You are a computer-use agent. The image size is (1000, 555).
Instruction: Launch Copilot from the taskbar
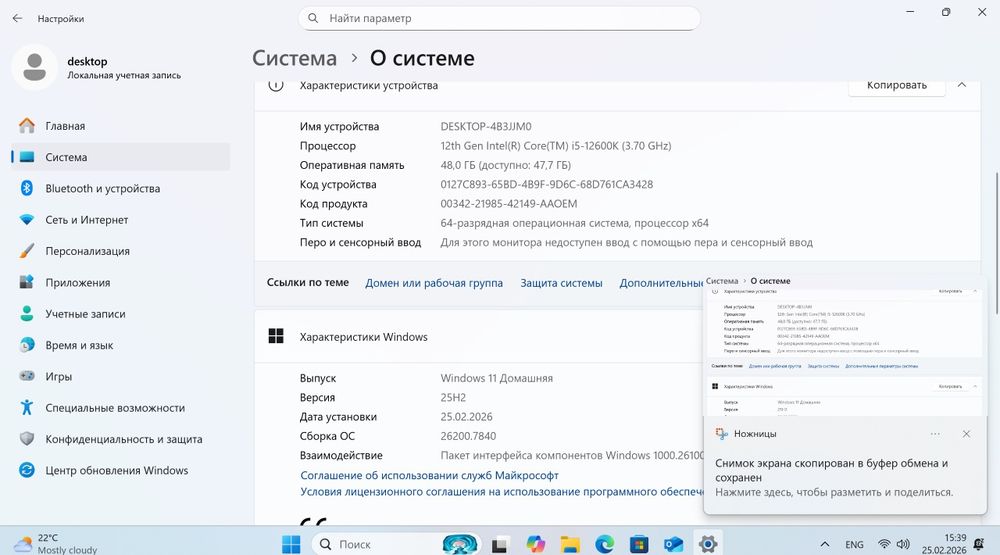pyautogui.click(x=536, y=544)
